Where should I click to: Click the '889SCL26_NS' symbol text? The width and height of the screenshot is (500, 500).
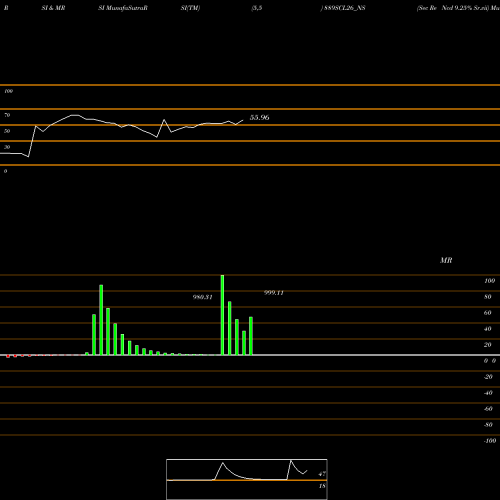[345, 8]
